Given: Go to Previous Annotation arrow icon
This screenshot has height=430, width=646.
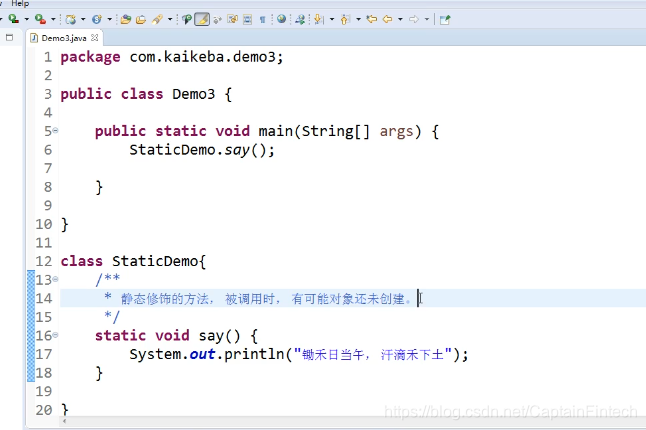Looking at the screenshot, I should point(345,19).
